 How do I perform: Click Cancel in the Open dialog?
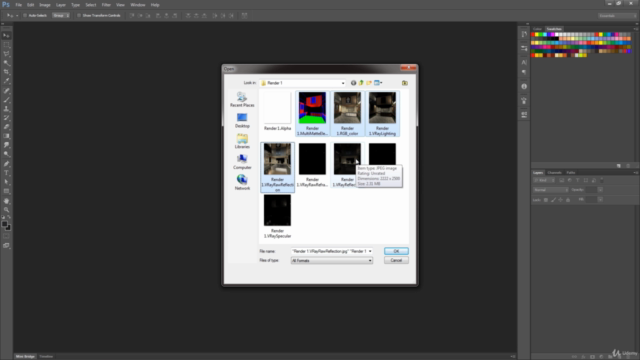tap(396, 260)
